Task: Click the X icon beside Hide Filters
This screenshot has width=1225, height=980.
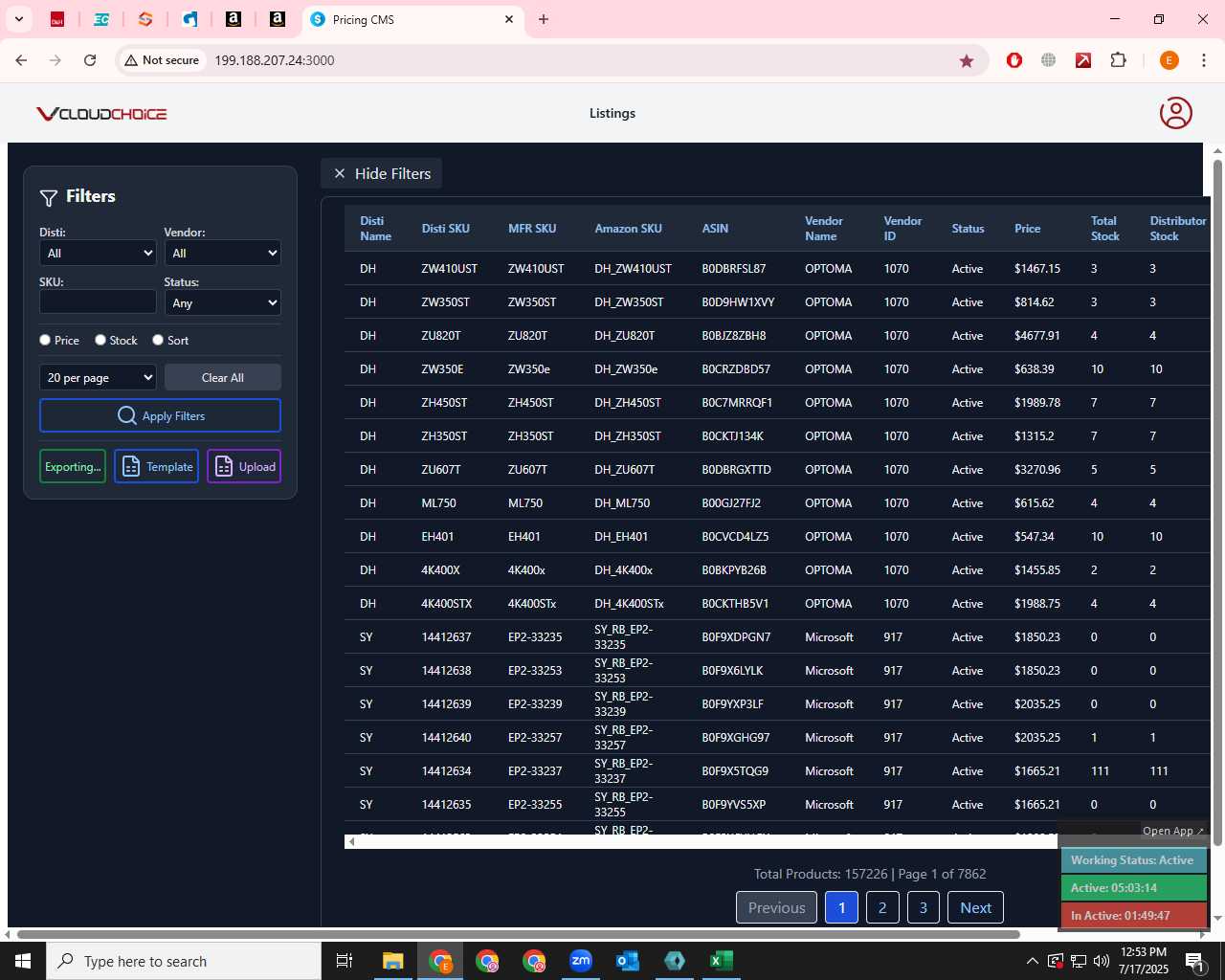Action: (339, 173)
